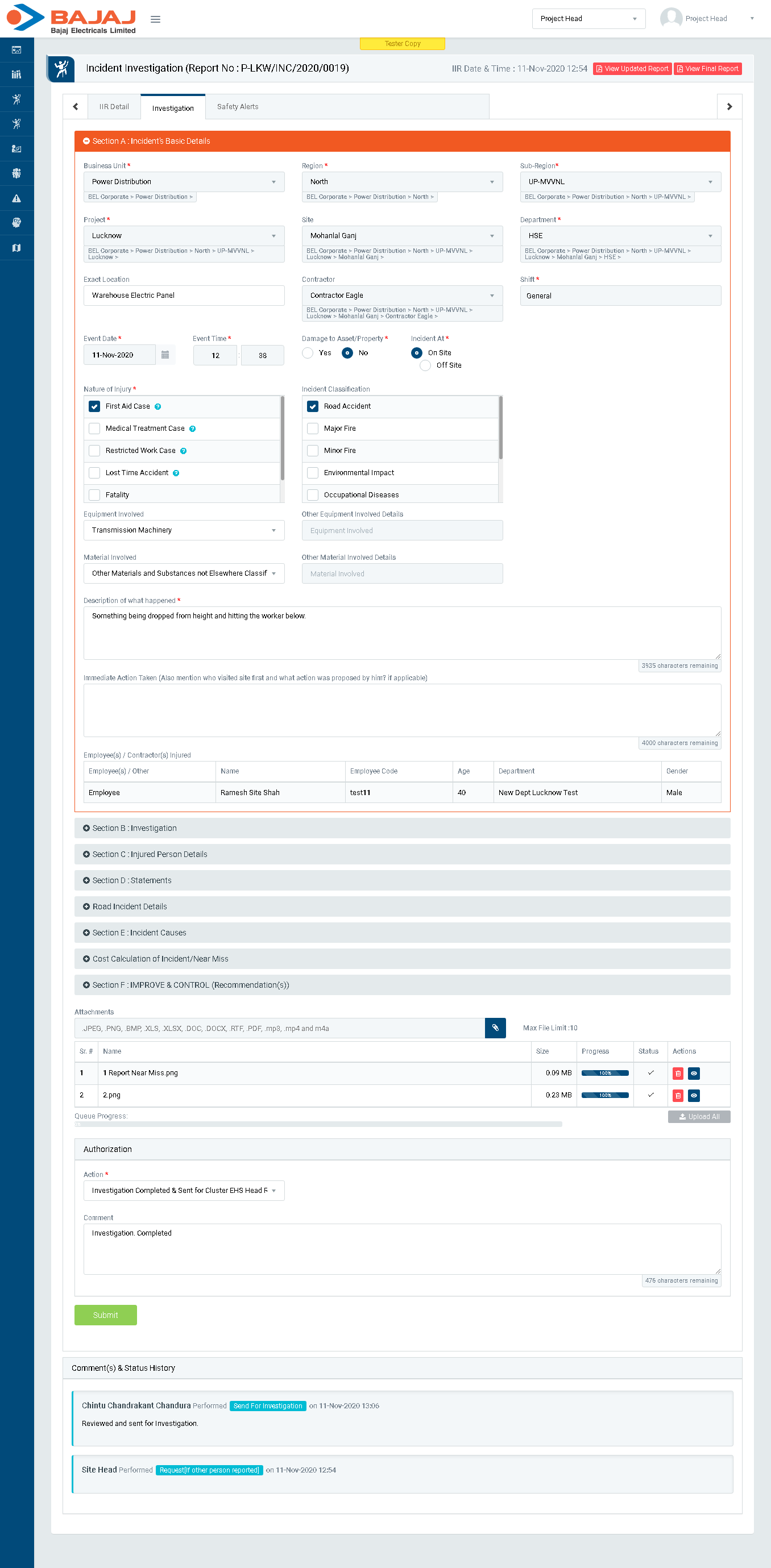The image size is (771, 1568).
Task: Click the green Submit button
Action: [105, 1315]
